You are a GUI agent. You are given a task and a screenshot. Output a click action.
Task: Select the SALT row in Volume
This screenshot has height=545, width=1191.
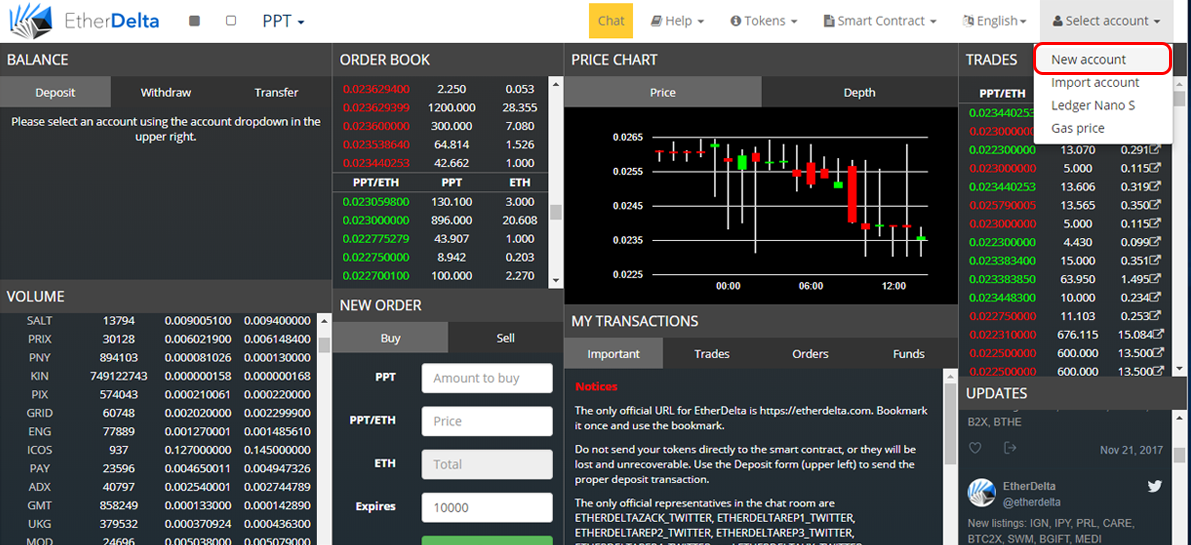coord(159,321)
